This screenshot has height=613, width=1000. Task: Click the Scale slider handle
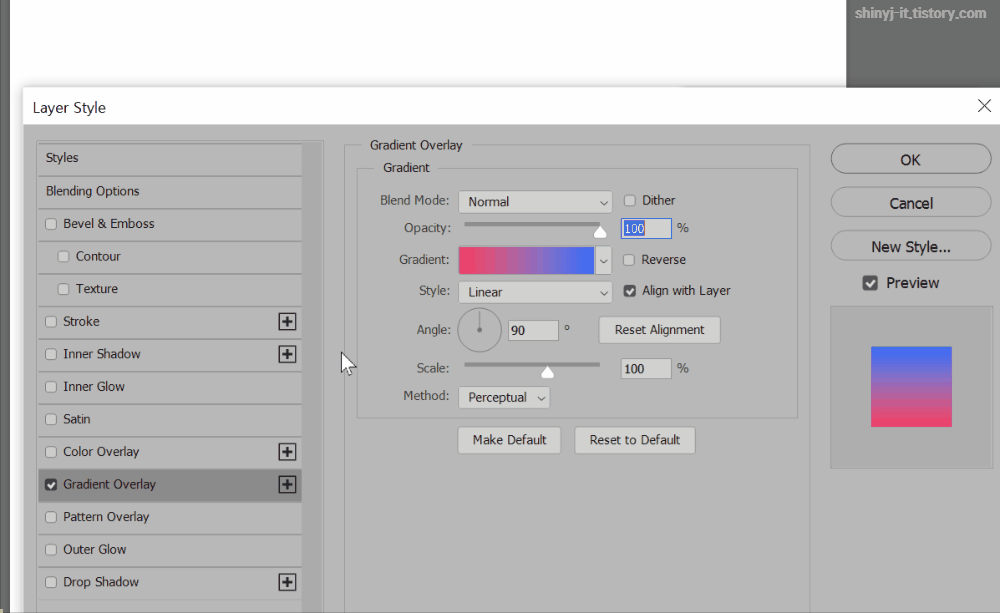tap(547, 371)
